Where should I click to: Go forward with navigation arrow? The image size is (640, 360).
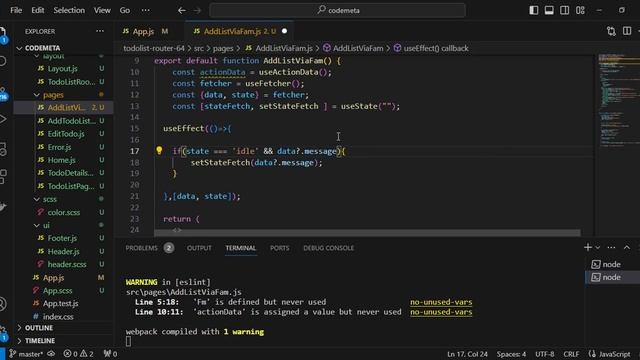(x=198, y=10)
